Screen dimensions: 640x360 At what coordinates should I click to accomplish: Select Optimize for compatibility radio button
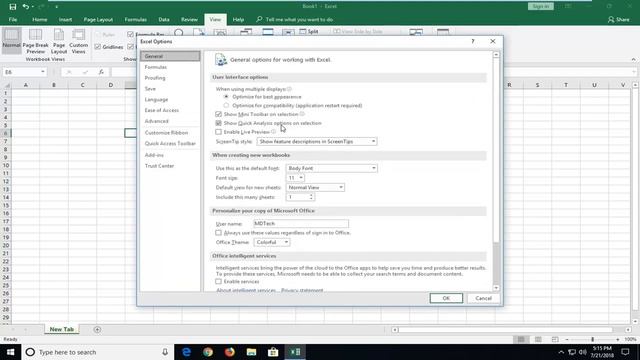(x=226, y=105)
